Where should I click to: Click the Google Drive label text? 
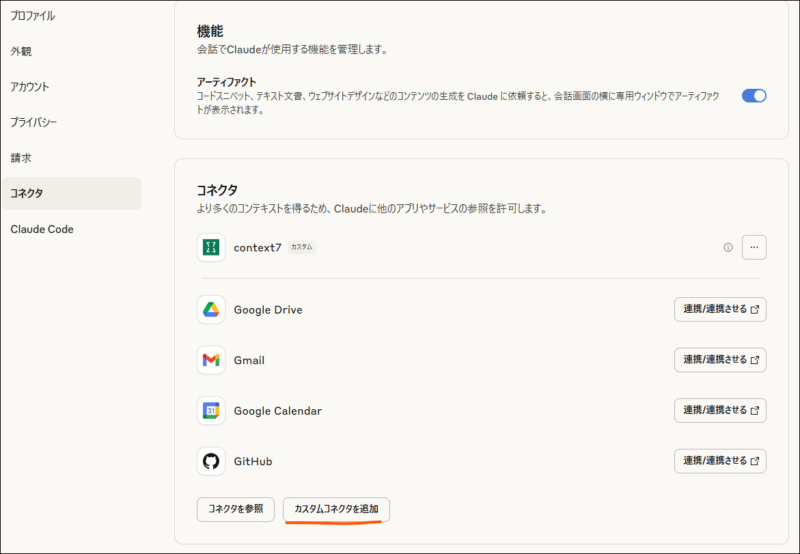click(x=268, y=310)
